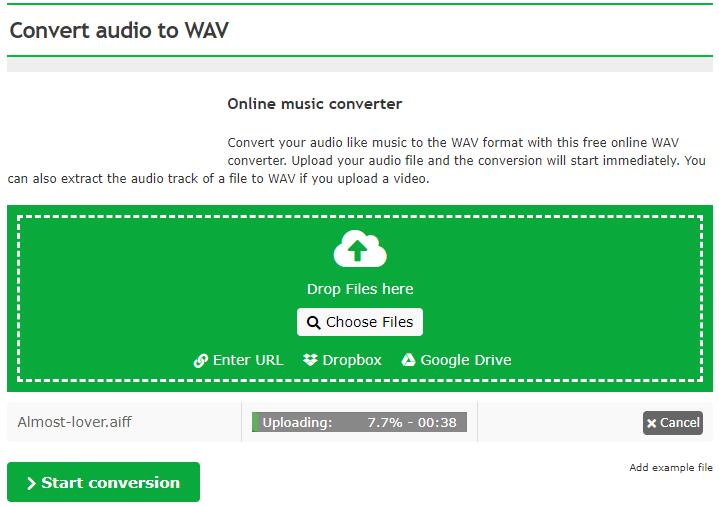The width and height of the screenshot is (719, 507).
Task: Click the cloud upload icon
Action: (x=360, y=249)
